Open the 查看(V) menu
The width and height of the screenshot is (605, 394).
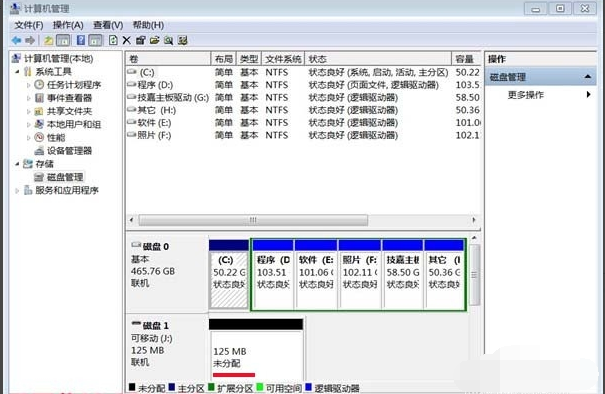pos(108,25)
